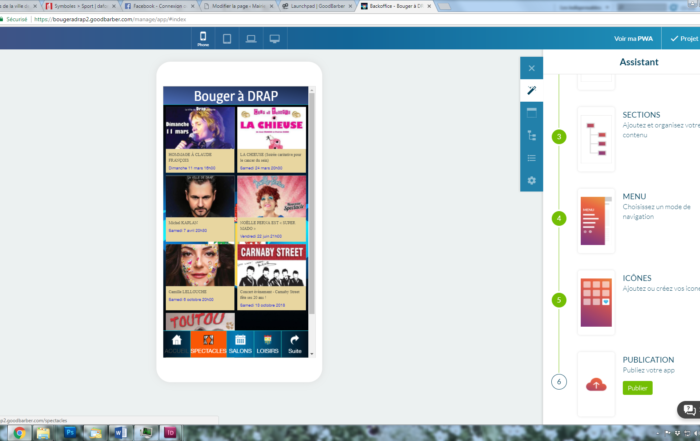The image size is (700, 441).
Task: Switch preview to tablet view
Action: click(x=227, y=39)
